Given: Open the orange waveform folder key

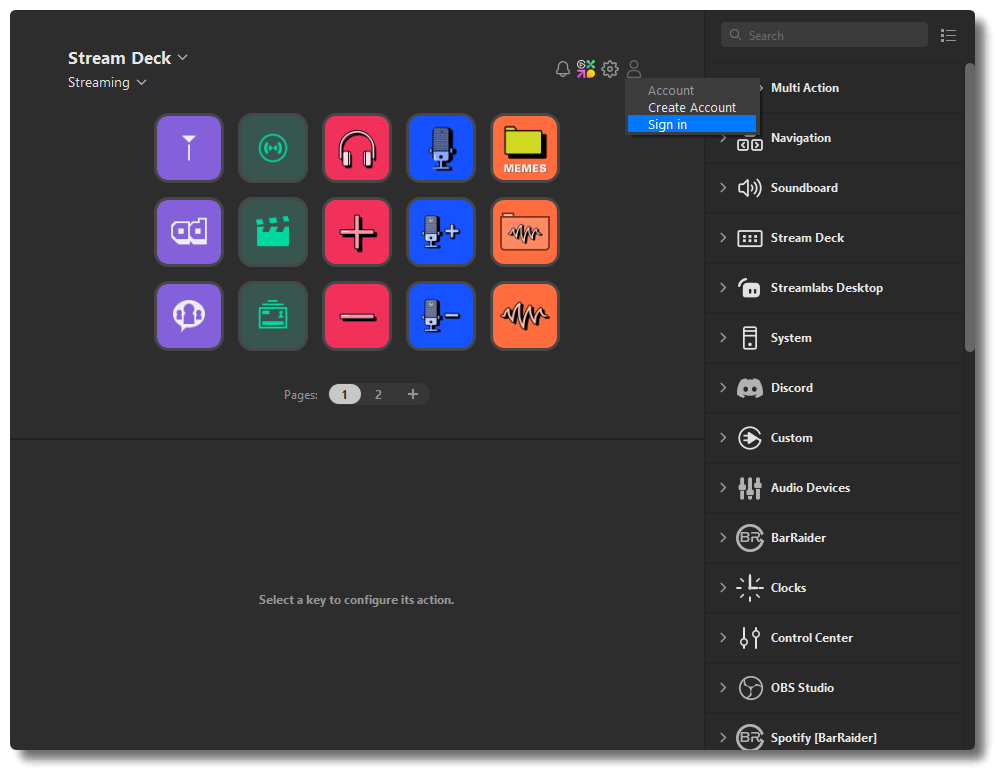Looking at the screenshot, I should pos(525,232).
